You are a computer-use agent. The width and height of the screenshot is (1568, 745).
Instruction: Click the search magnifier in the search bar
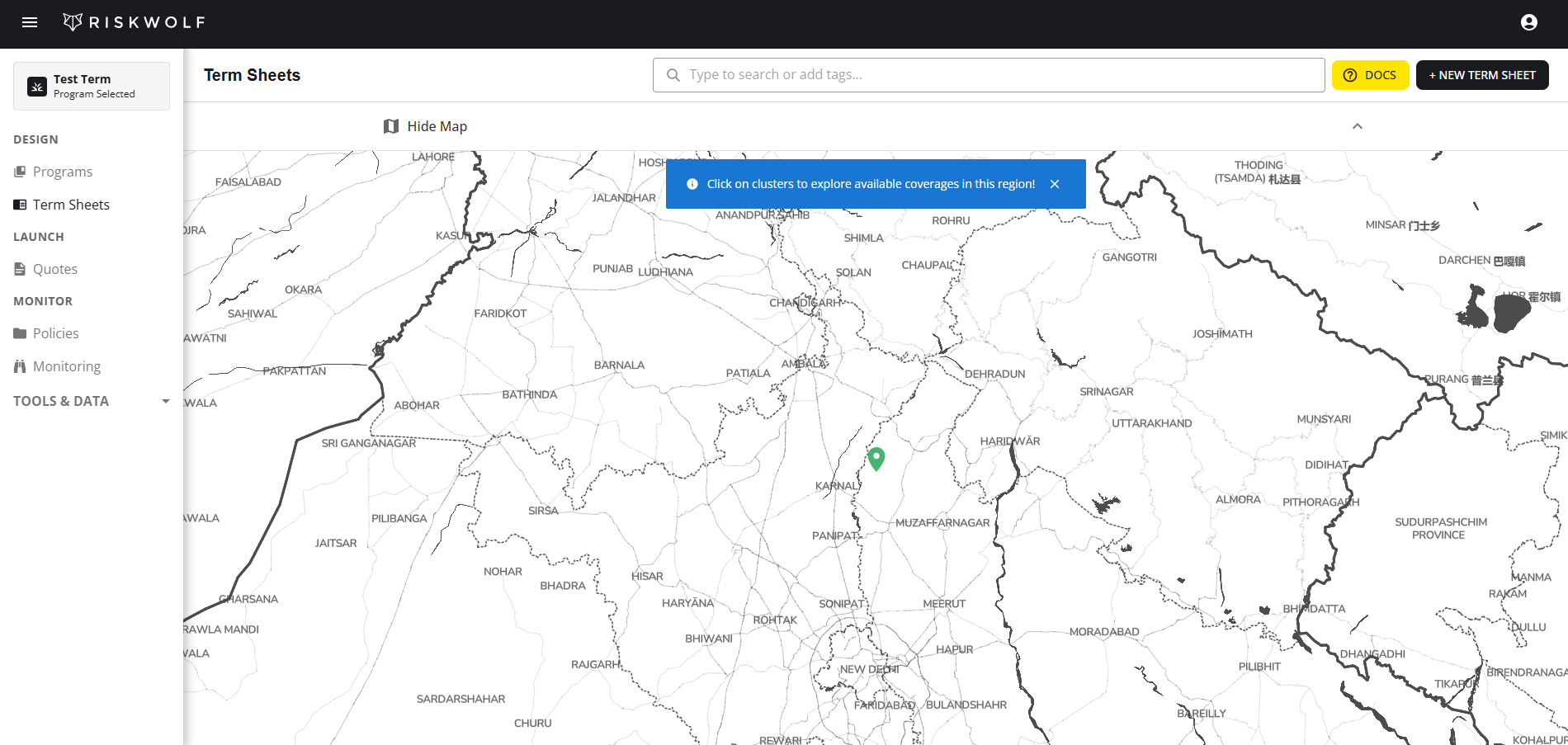click(672, 74)
